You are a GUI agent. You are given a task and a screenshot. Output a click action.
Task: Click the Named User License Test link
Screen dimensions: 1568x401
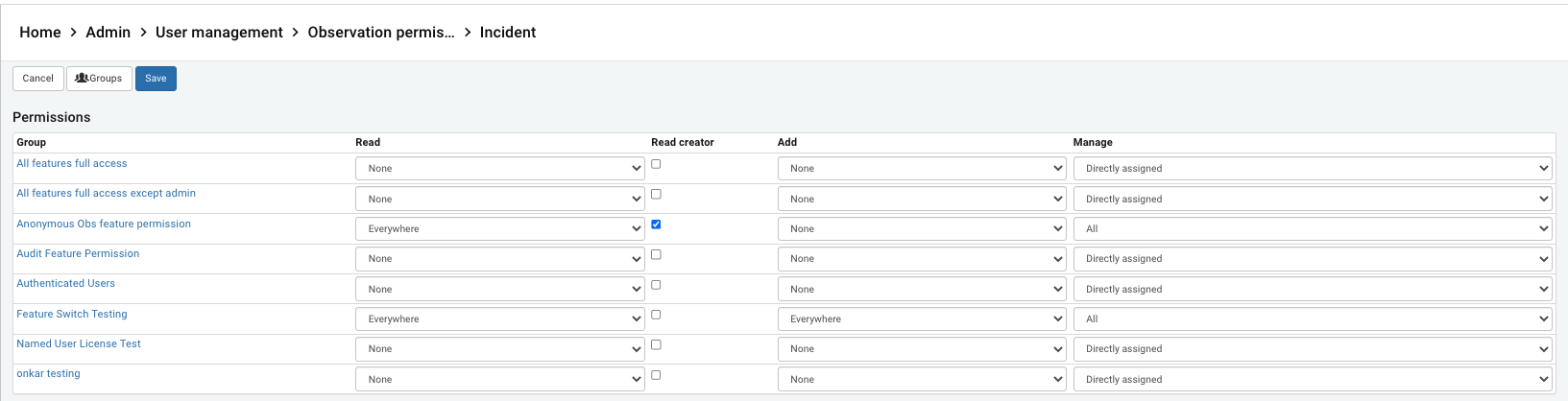(x=79, y=344)
